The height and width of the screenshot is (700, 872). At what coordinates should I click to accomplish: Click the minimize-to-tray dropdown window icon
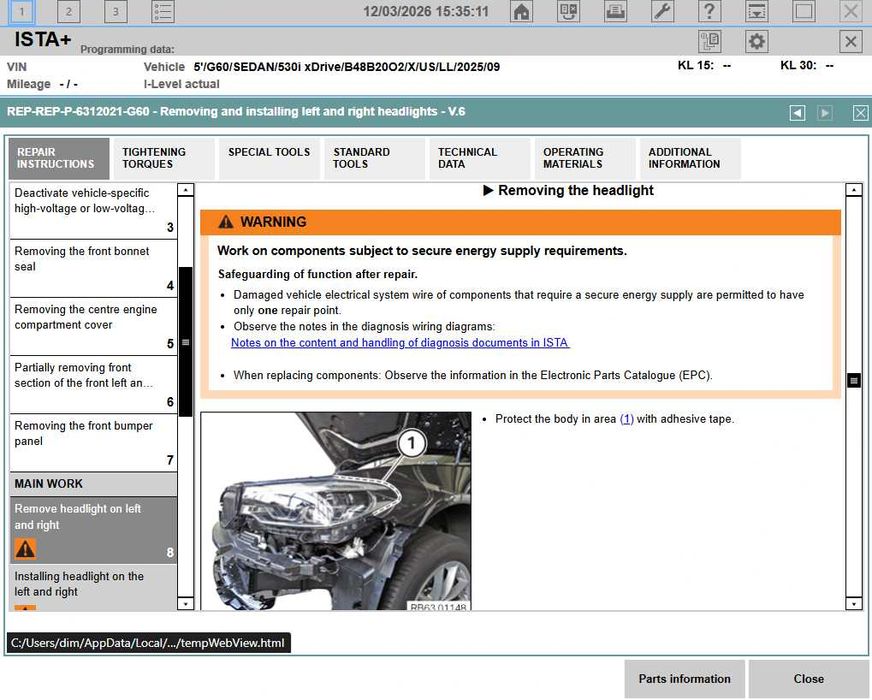[757, 12]
